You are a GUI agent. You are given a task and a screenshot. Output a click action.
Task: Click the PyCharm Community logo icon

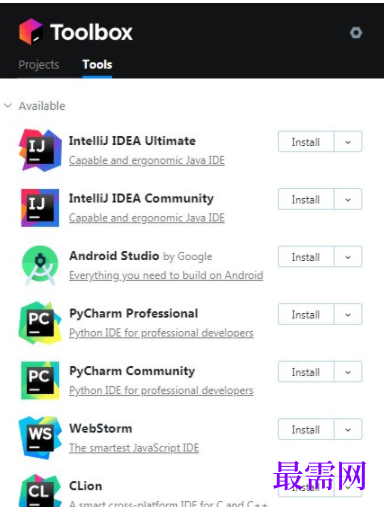[40, 380]
